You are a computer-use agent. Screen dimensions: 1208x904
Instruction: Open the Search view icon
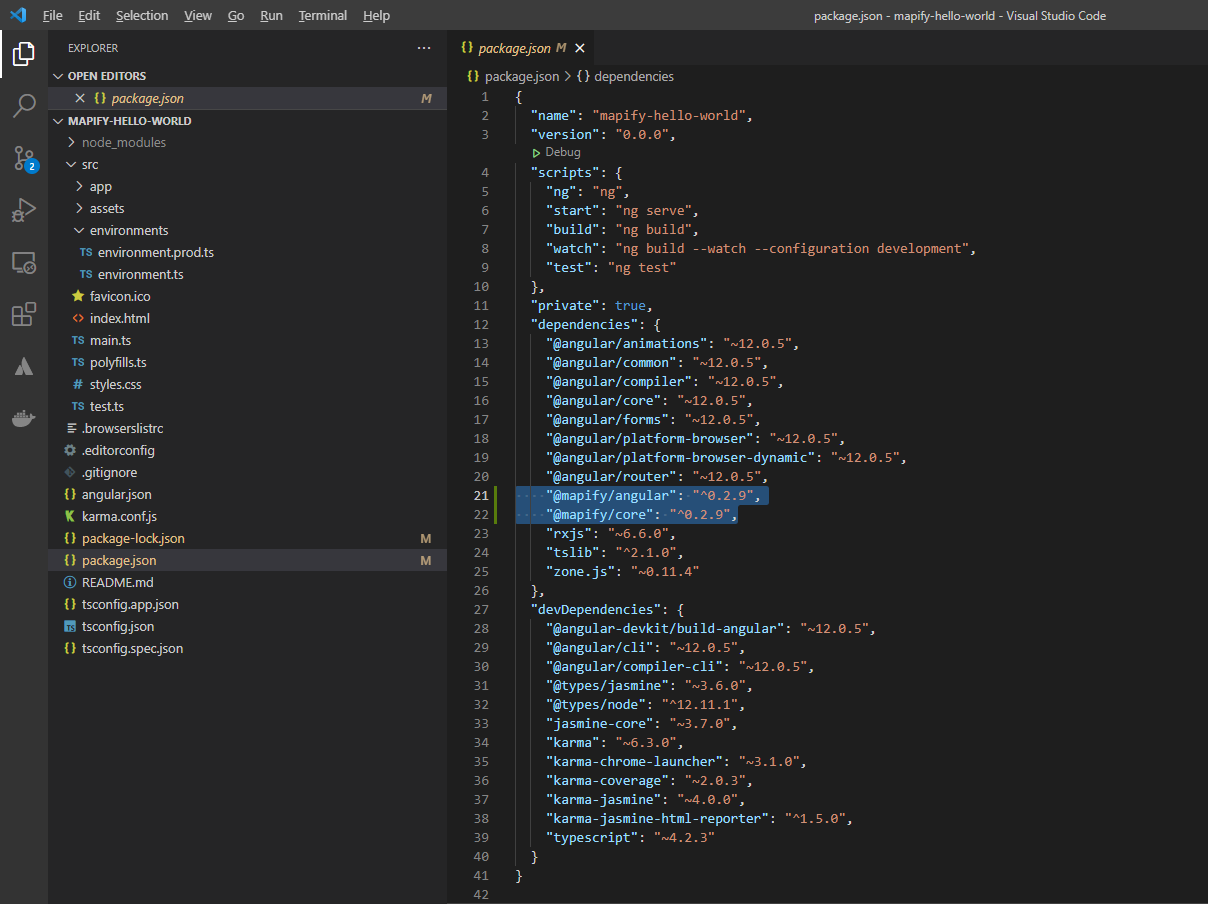click(x=24, y=106)
